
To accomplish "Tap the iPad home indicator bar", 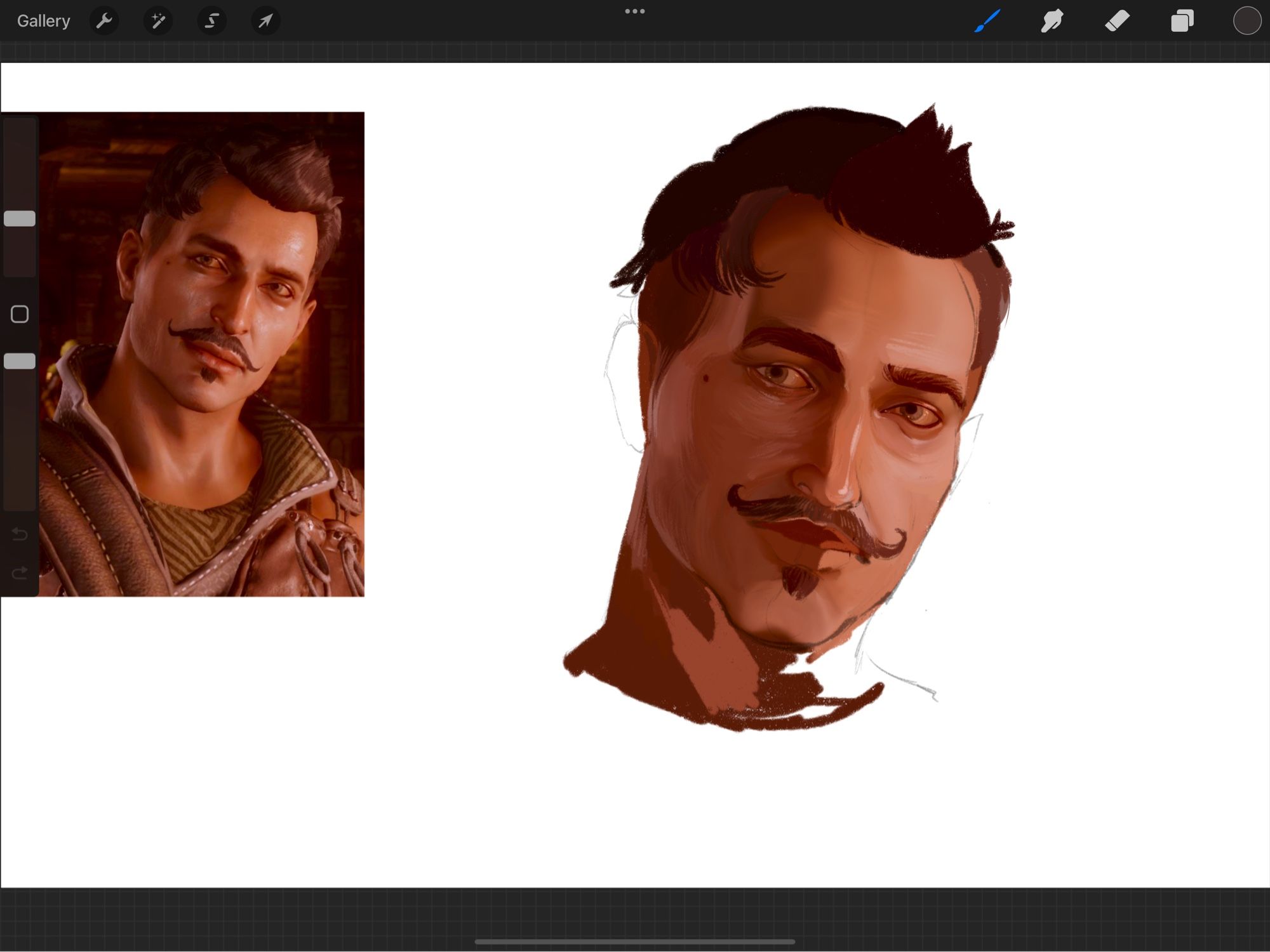I will (x=635, y=942).
